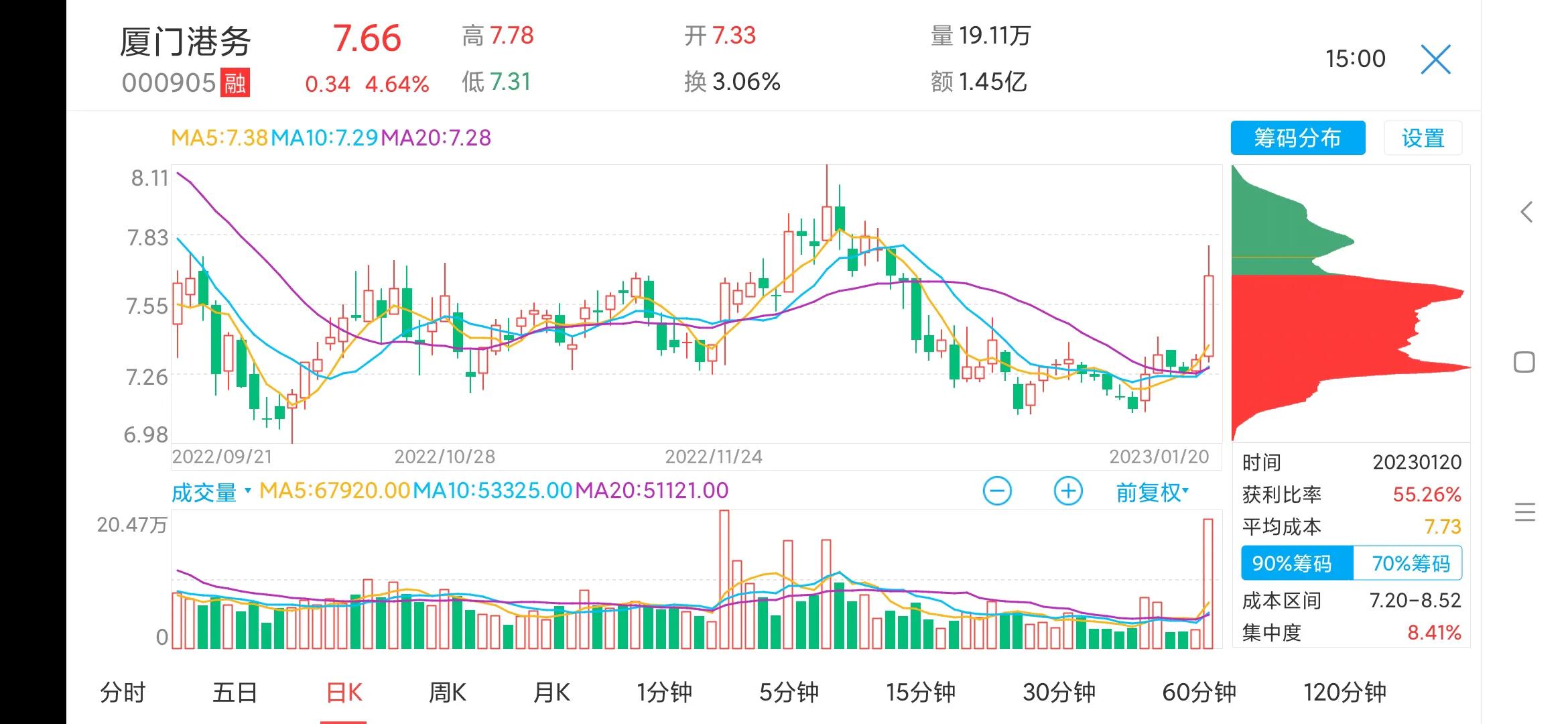Screen dimensions: 1568x724
Task: Open the 成交量 indicator dropdown
Action: [x=210, y=492]
